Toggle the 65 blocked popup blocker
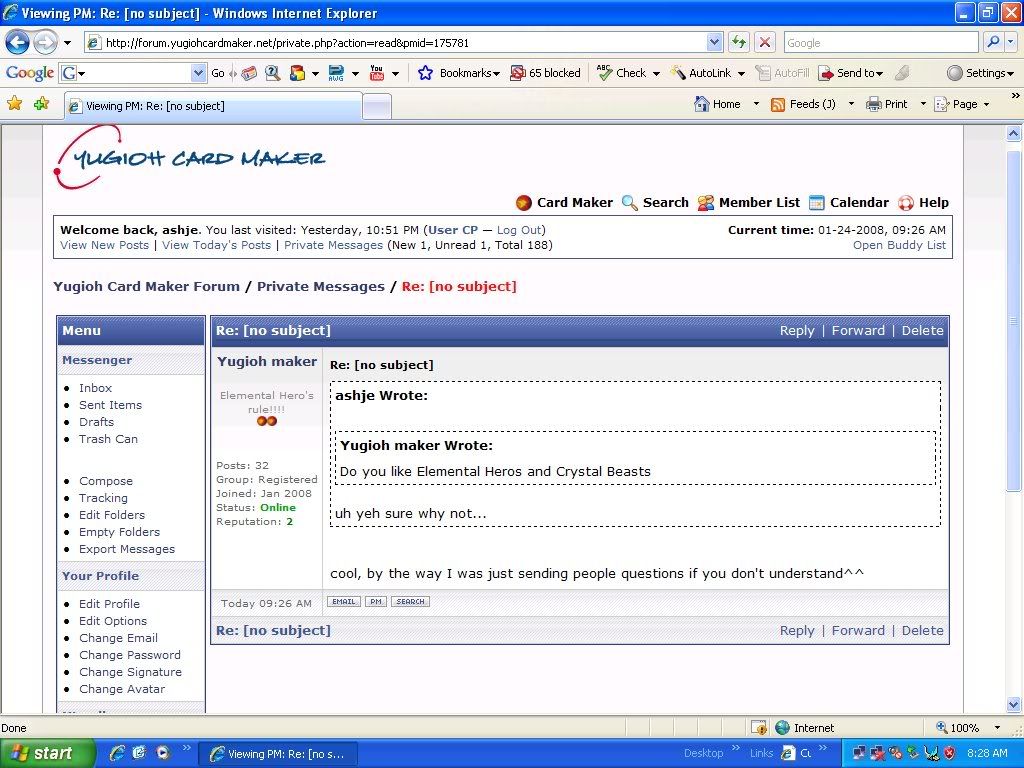This screenshot has height=768, width=1024. tap(545, 73)
